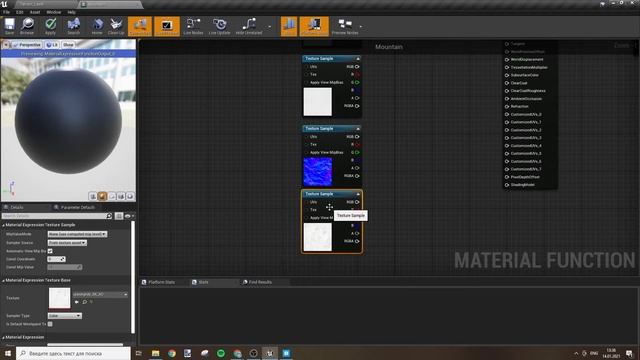
Task: Click the Preview Nodes toolbar icon
Action: click(345, 26)
